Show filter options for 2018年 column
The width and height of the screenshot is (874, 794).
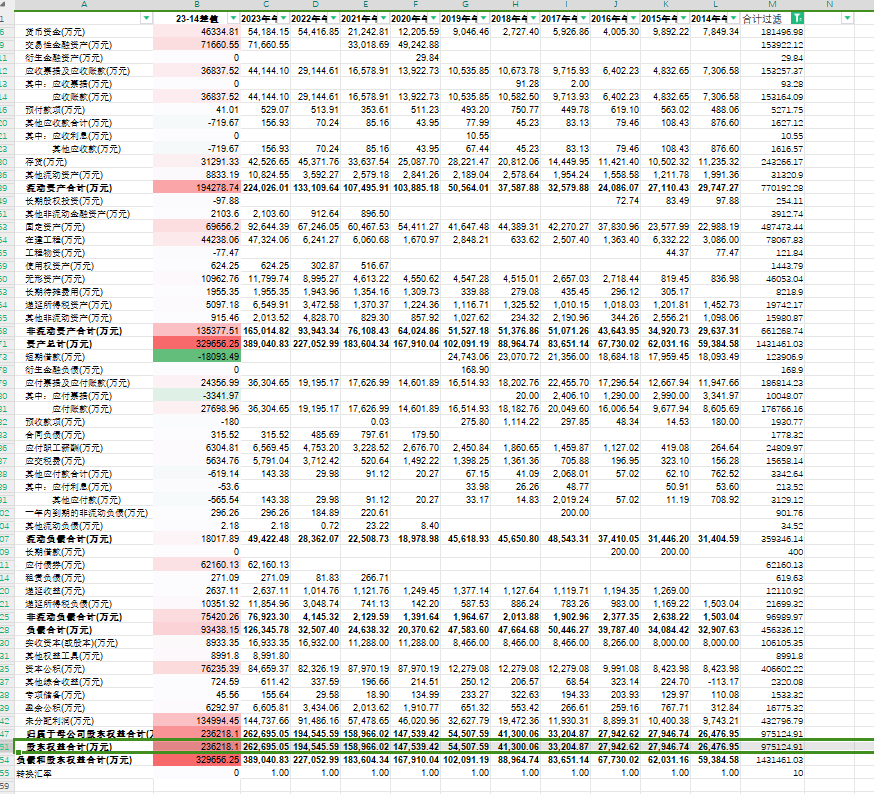[x=533, y=18]
